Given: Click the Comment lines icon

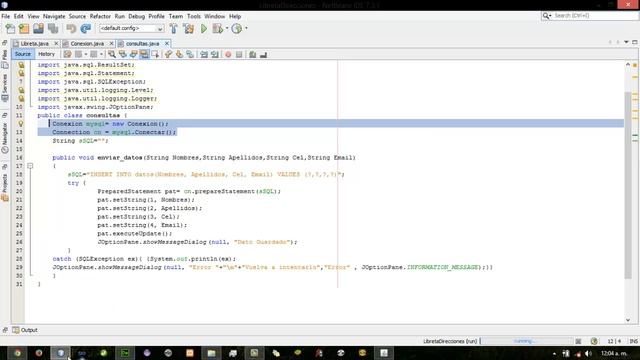Looking at the screenshot, I should [x=253, y=54].
